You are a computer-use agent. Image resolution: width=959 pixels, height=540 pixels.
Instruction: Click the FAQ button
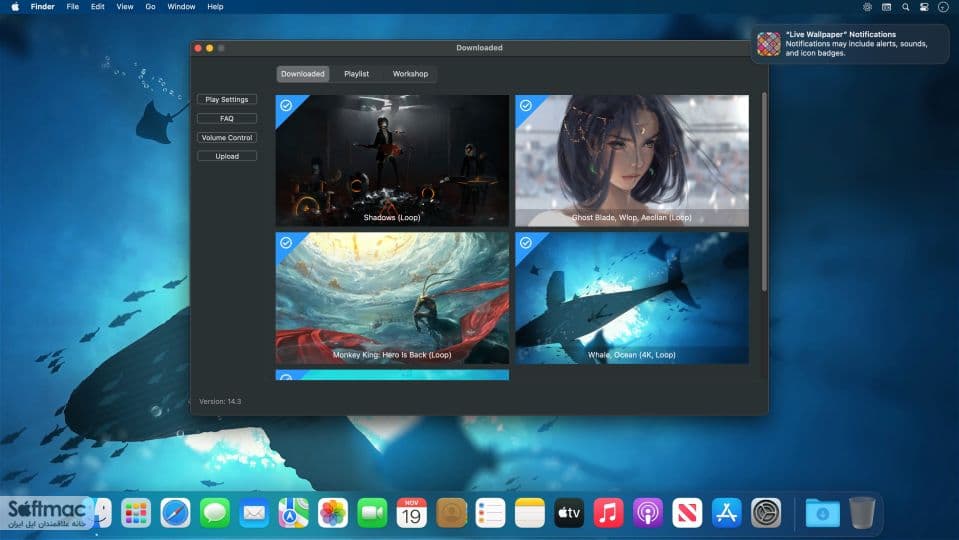tap(227, 119)
